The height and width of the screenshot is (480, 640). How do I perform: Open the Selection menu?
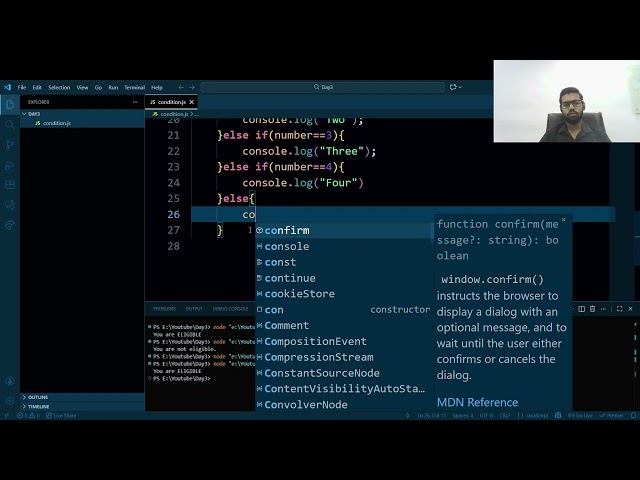59,87
